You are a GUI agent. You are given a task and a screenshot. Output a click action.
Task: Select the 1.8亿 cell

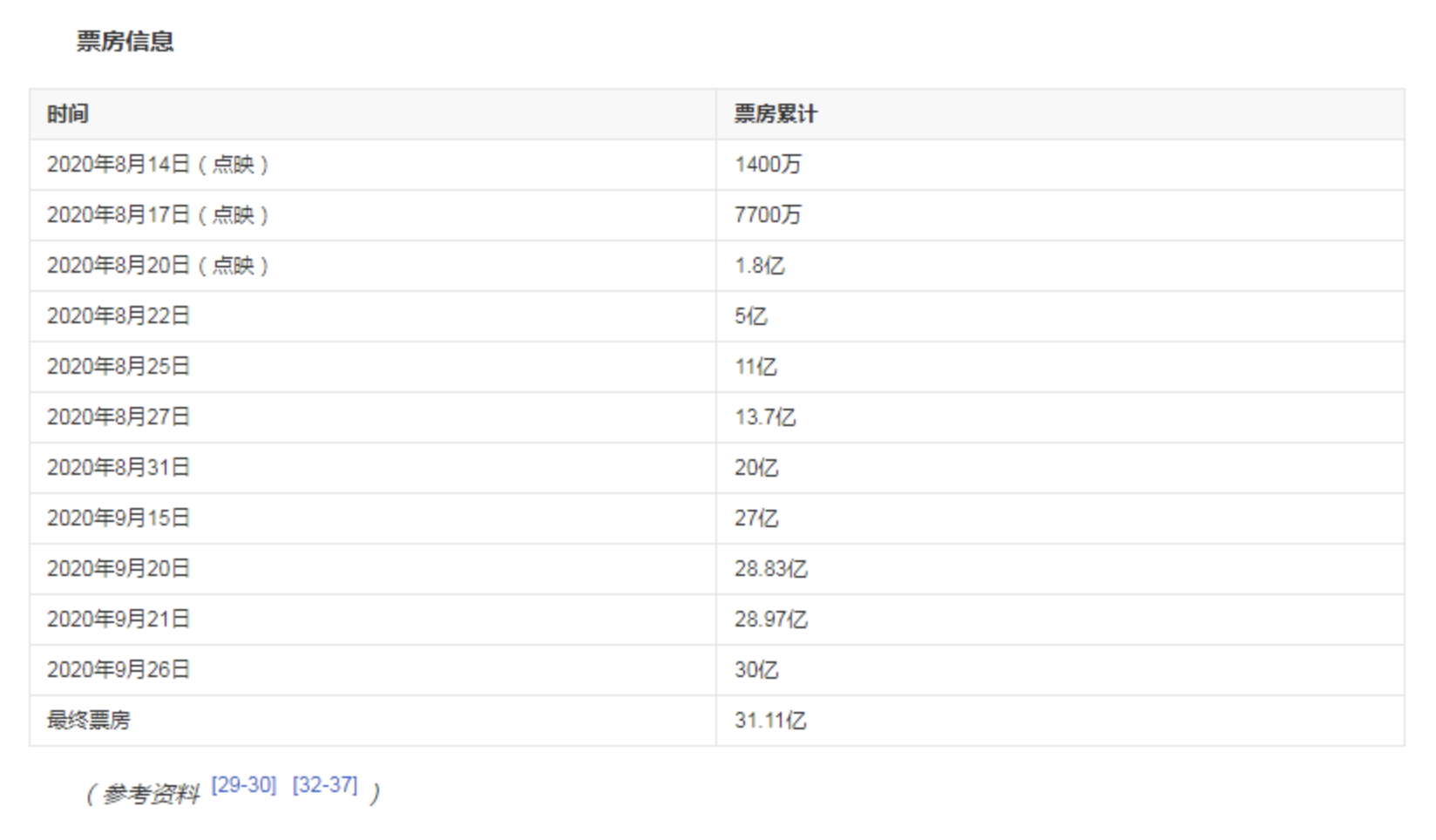tap(1060, 266)
